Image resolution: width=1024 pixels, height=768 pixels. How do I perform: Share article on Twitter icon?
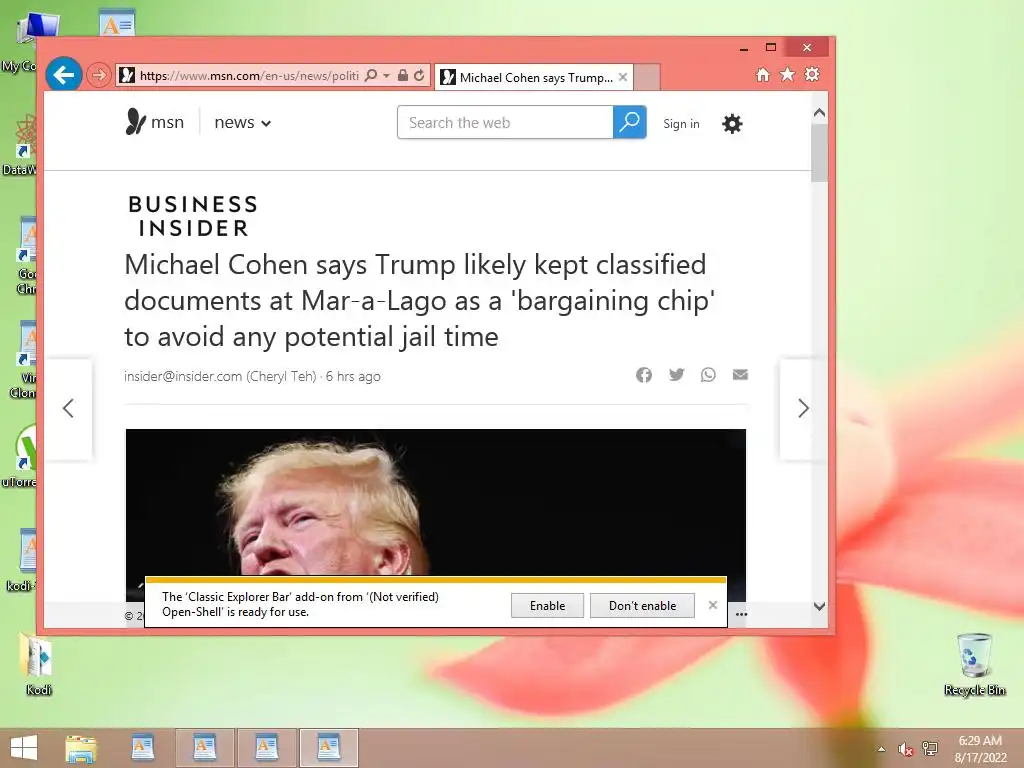click(x=677, y=374)
